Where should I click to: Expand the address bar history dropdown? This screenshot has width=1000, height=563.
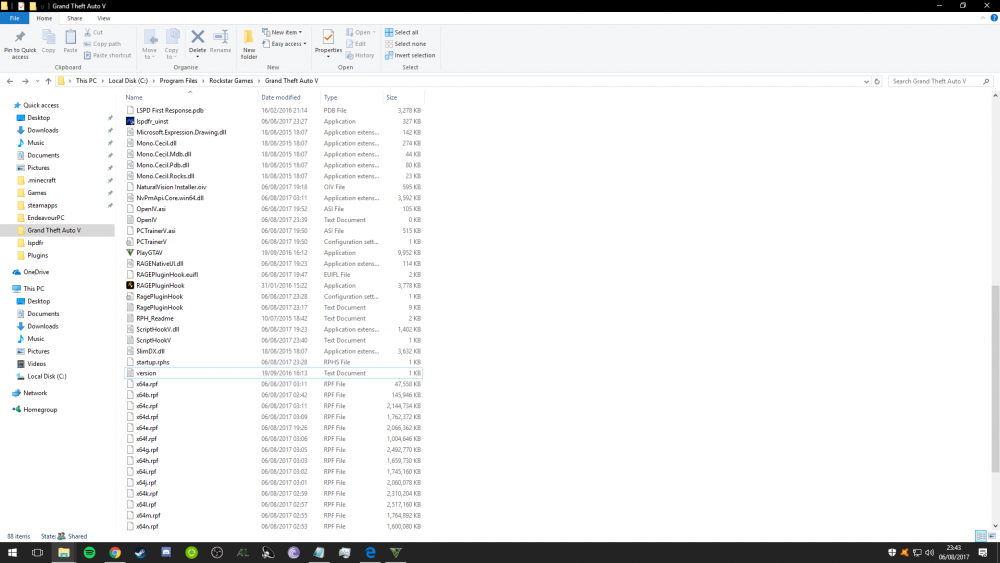click(x=866, y=82)
